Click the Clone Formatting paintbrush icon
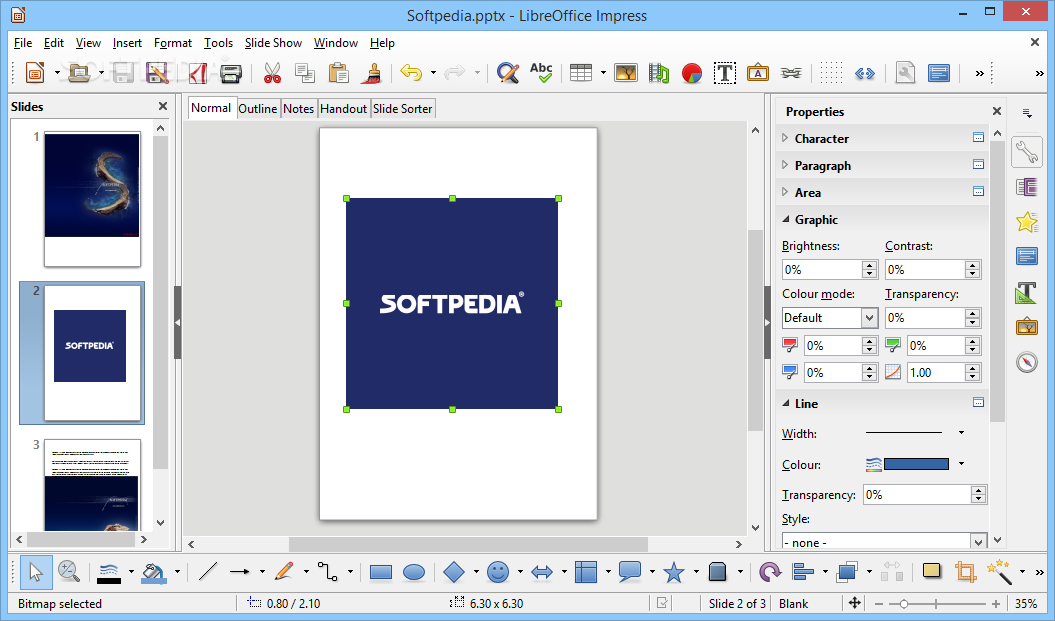This screenshot has height=621, width=1055. pyautogui.click(x=371, y=73)
